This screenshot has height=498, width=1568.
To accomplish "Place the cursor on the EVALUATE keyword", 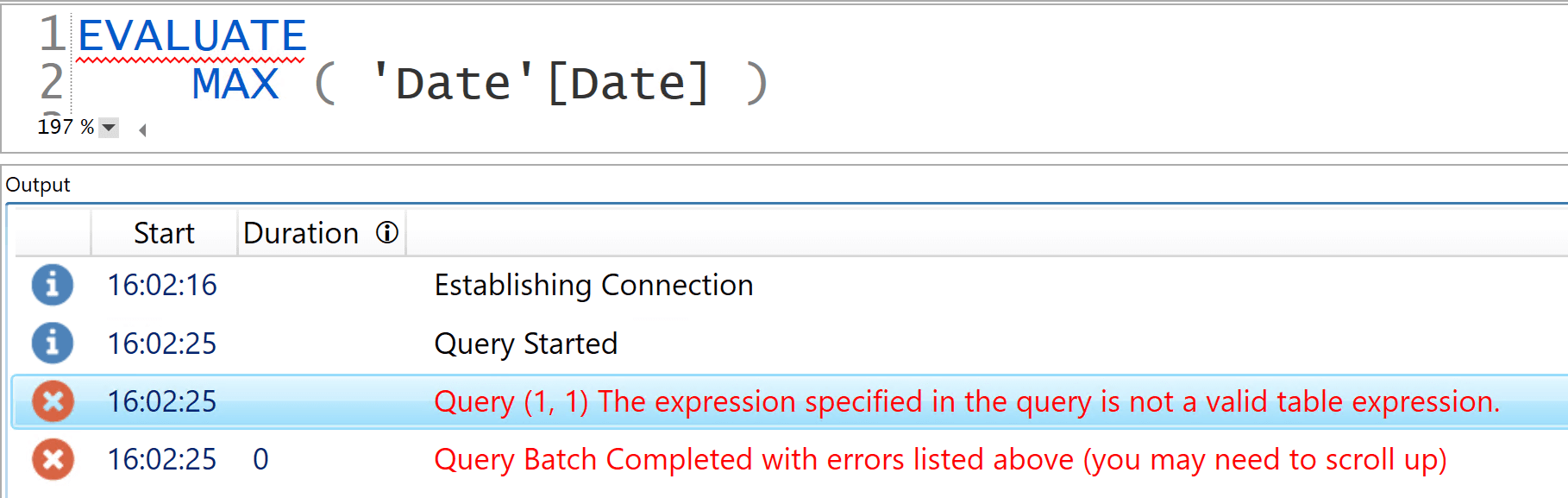I will point(191,35).
